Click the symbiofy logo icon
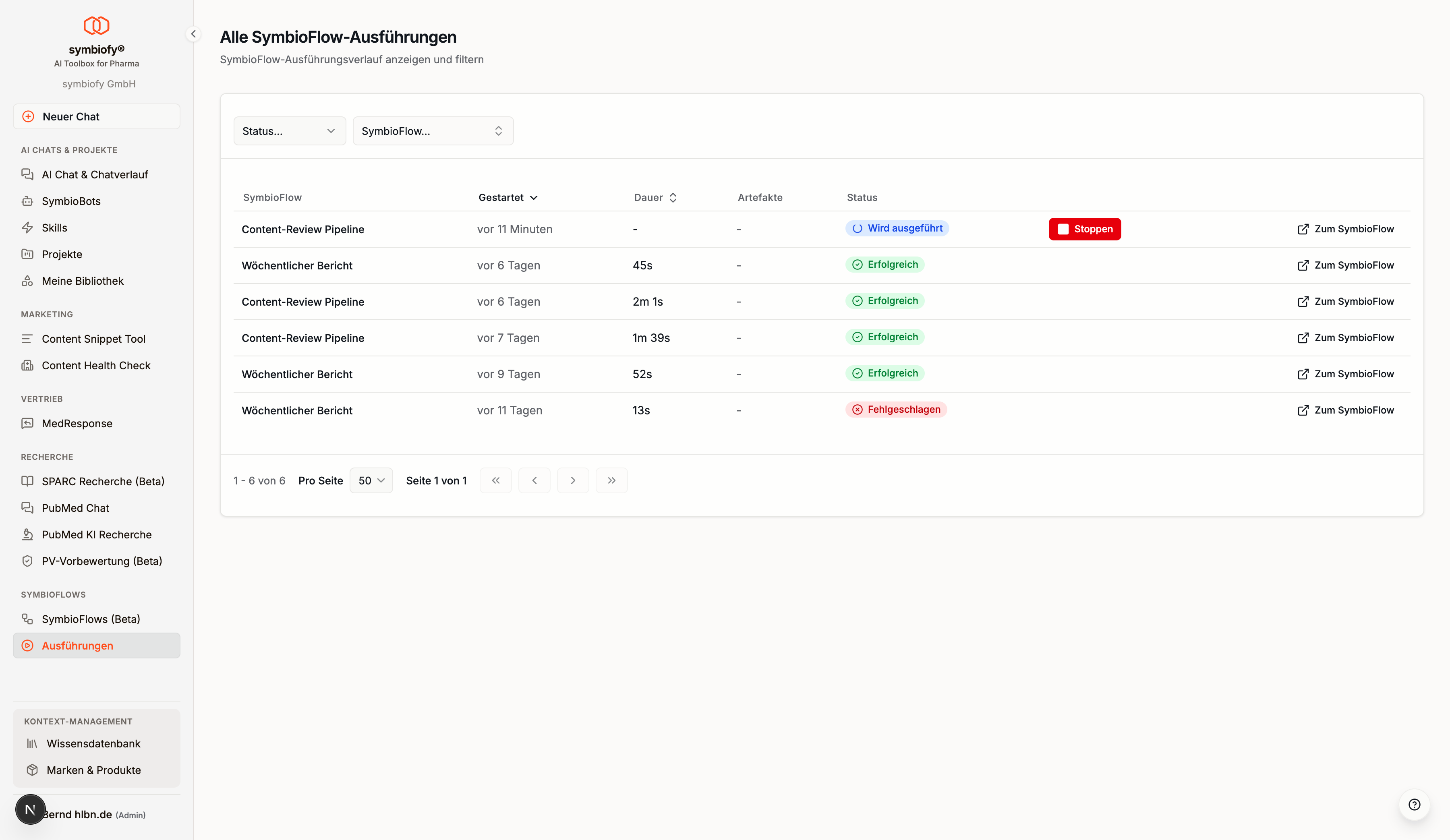Image resolution: width=1450 pixels, height=840 pixels. 97,25
